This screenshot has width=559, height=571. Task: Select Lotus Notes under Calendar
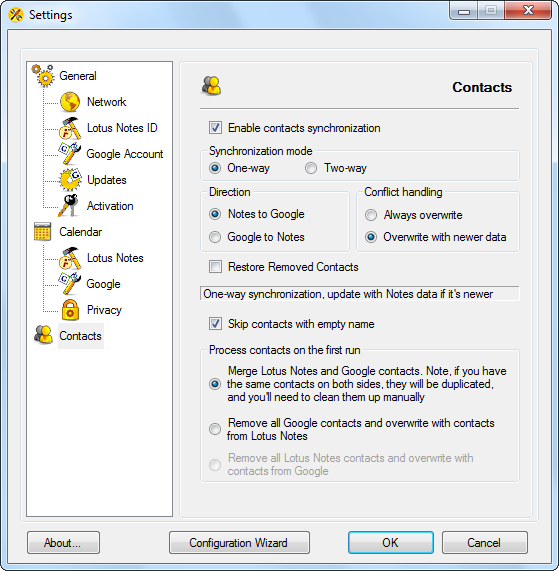(115, 258)
